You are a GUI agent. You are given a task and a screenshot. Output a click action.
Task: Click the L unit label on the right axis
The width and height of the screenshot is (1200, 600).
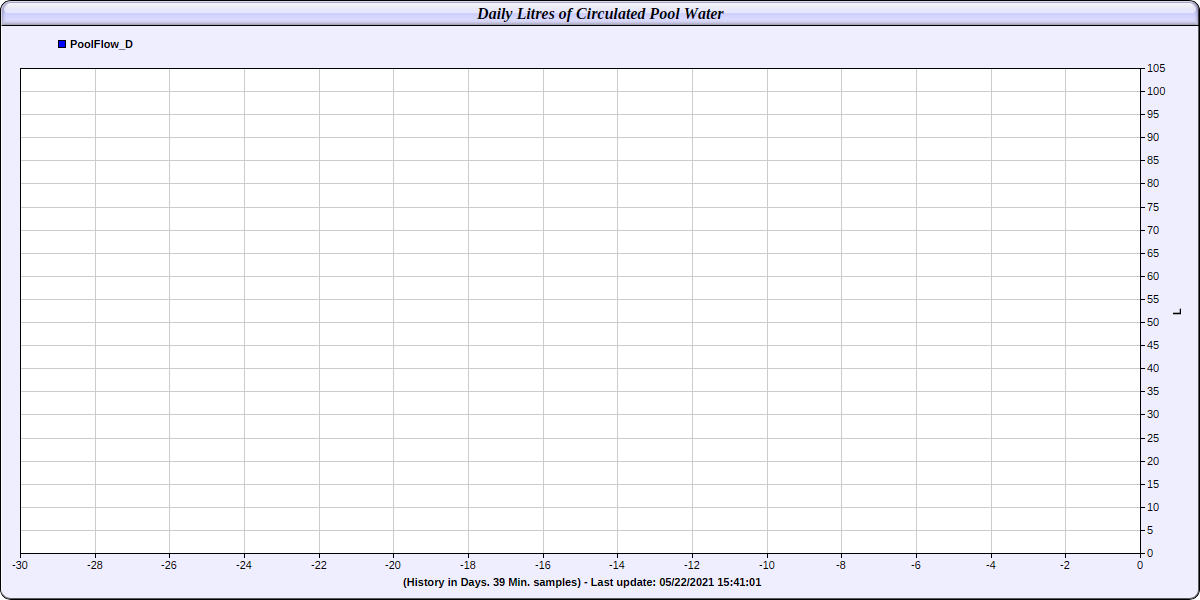click(1178, 312)
